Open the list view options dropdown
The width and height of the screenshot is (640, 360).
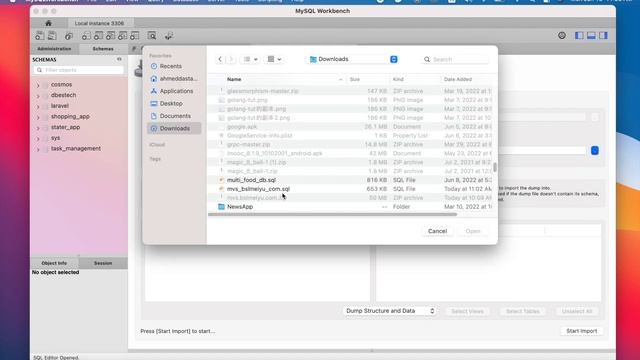pyautogui.click(x=250, y=59)
